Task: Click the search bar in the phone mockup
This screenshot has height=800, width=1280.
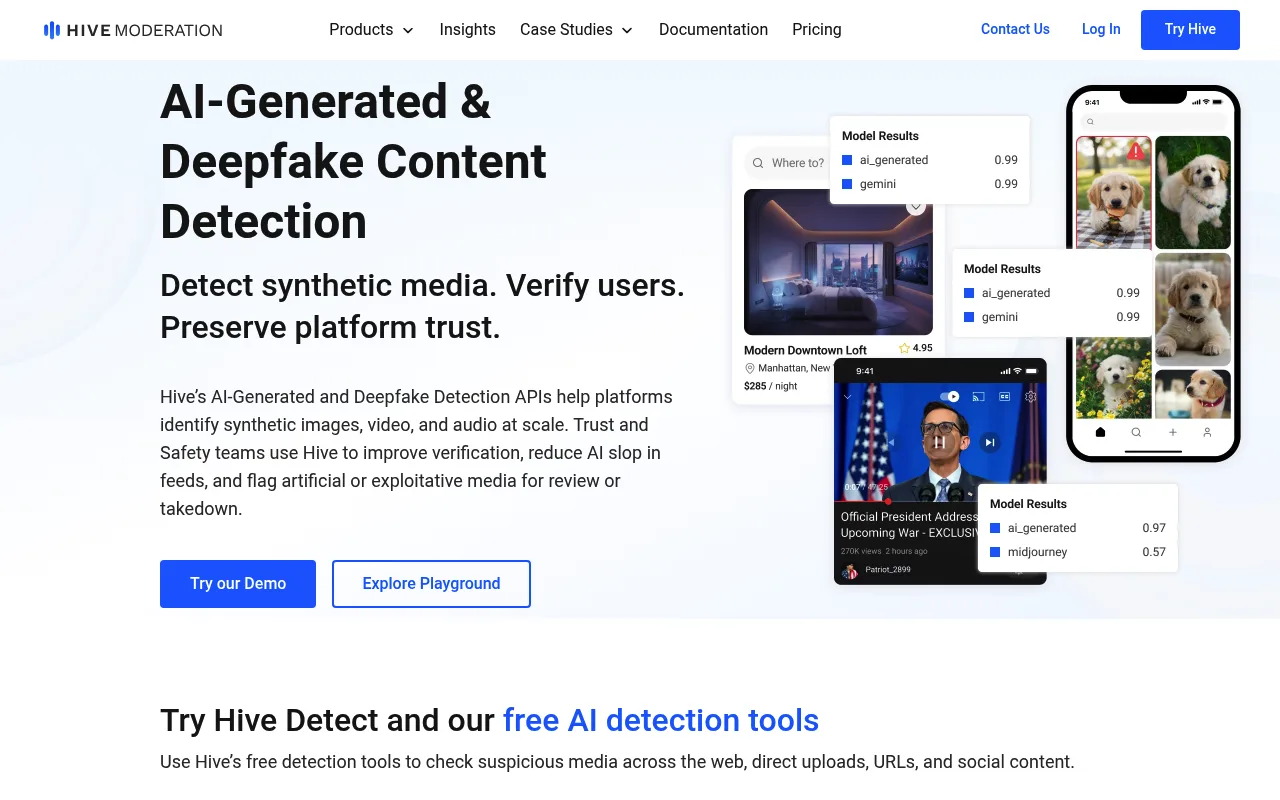Action: 1153,121
